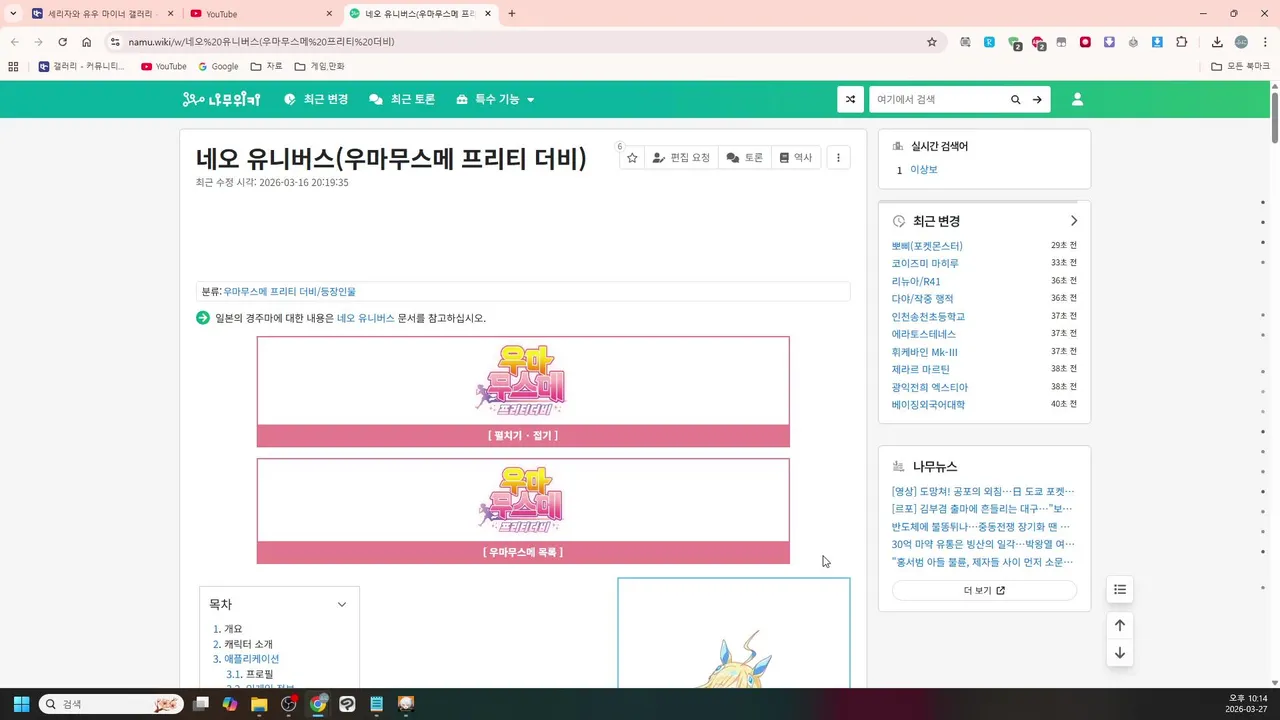Viewport: 1280px width, 720px height.
Task: Jump to section 1. 개요
Action: [228, 629]
